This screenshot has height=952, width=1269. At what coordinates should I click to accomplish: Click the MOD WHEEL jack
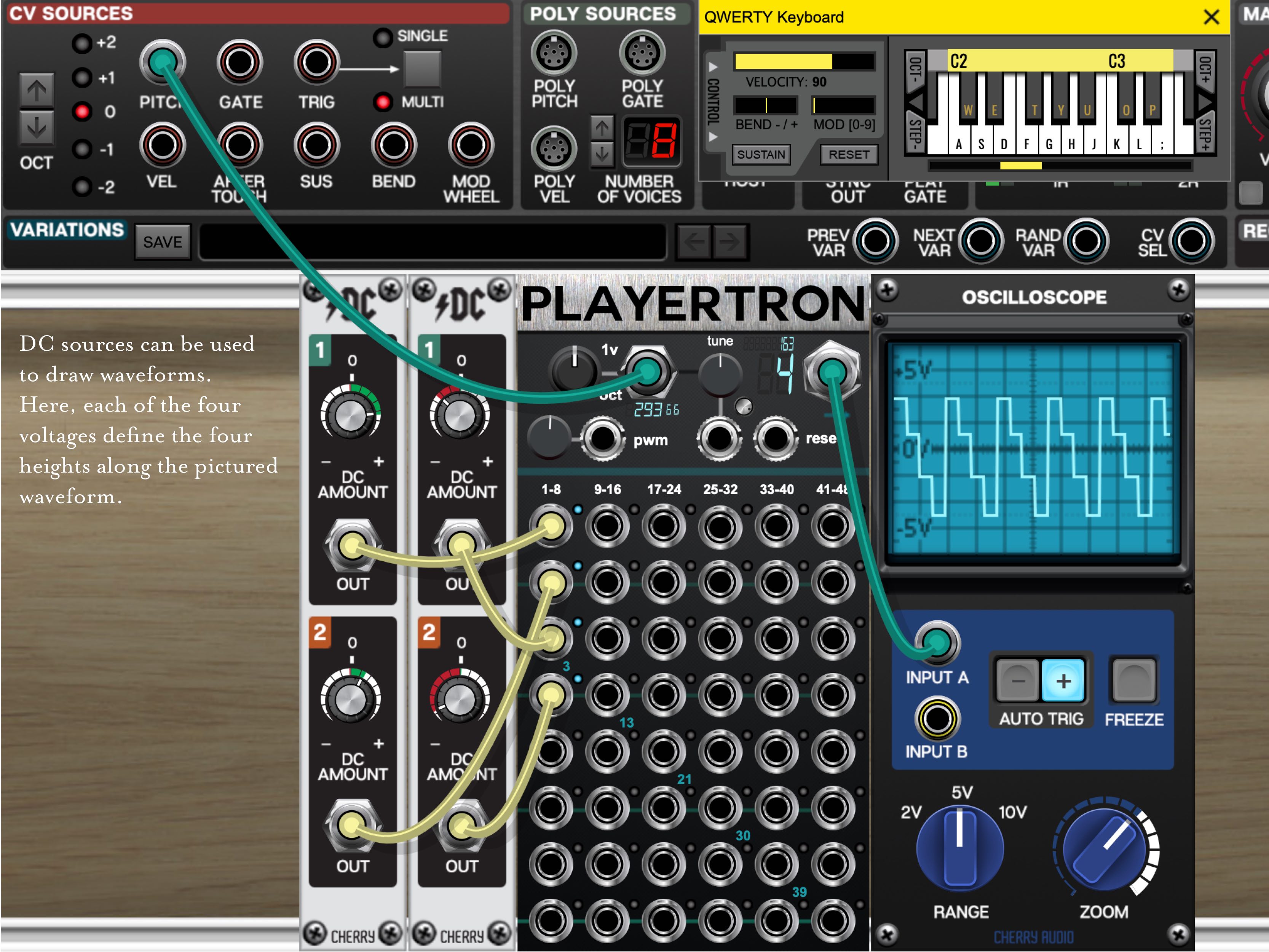(471, 145)
